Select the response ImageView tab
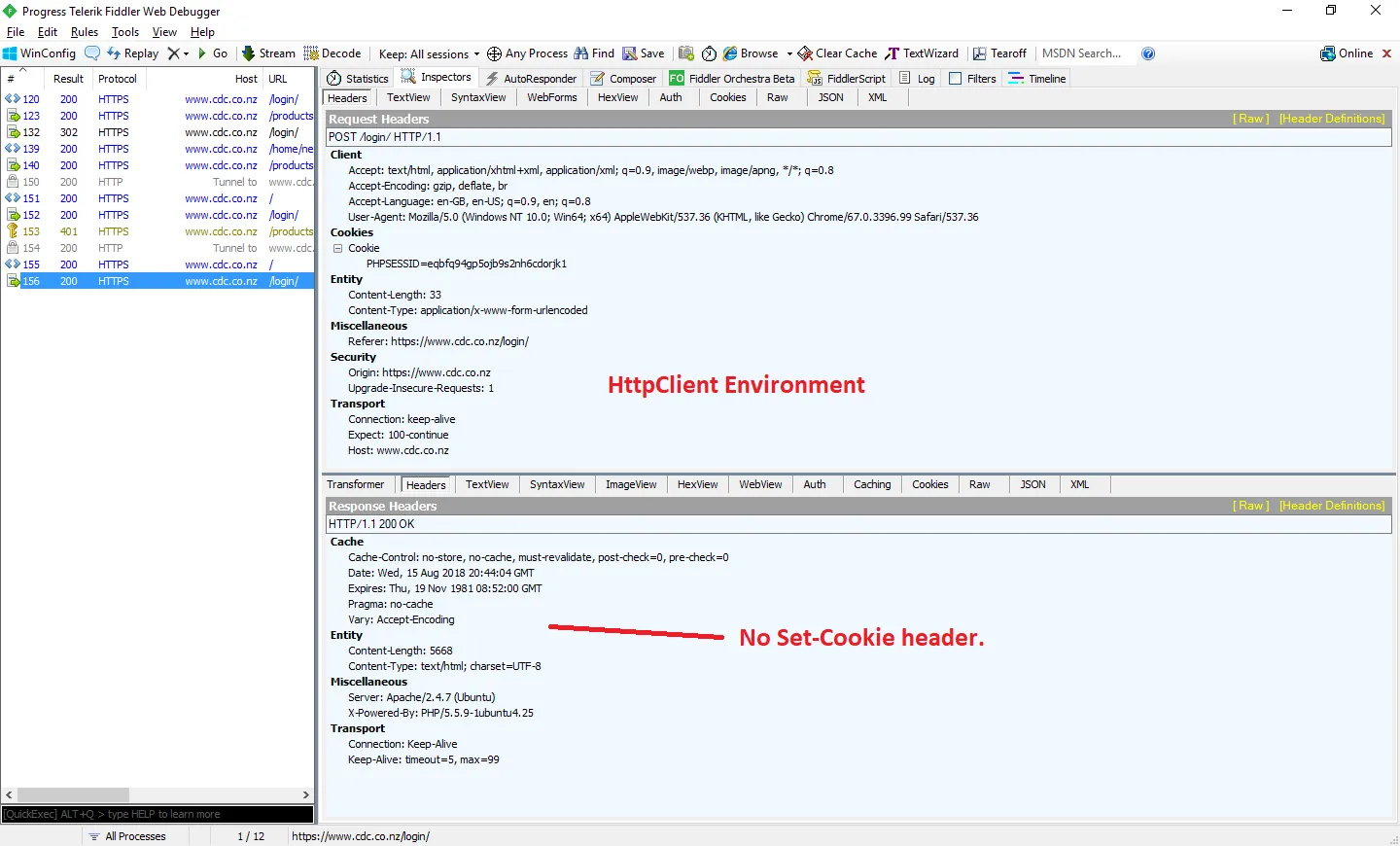Viewport: 1400px width, 846px height. 631,484
